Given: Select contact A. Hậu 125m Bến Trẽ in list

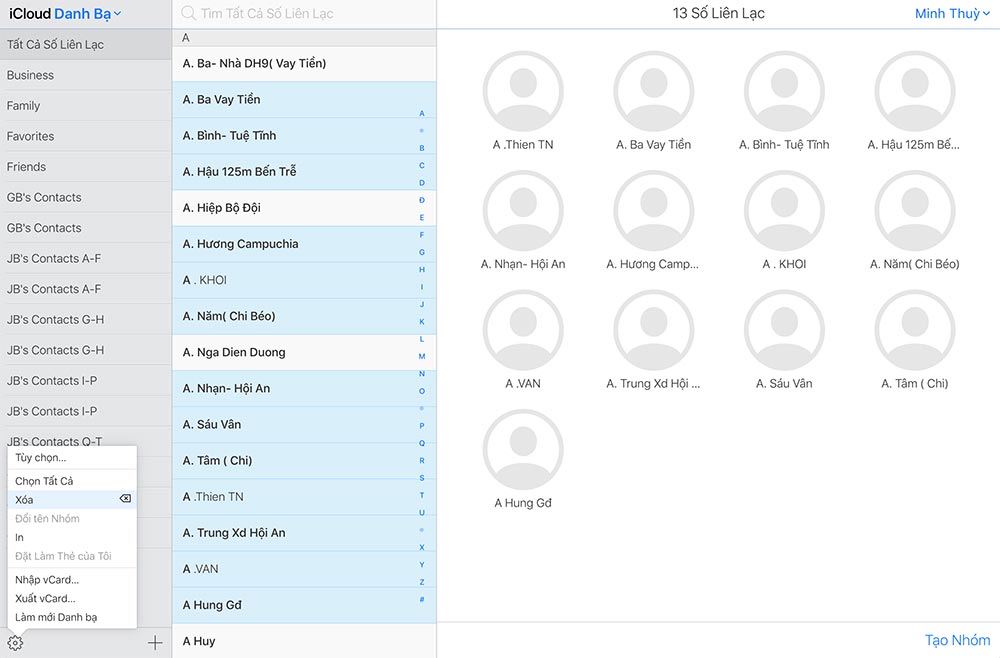Looking at the screenshot, I should pyautogui.click(x=304, y=172).
